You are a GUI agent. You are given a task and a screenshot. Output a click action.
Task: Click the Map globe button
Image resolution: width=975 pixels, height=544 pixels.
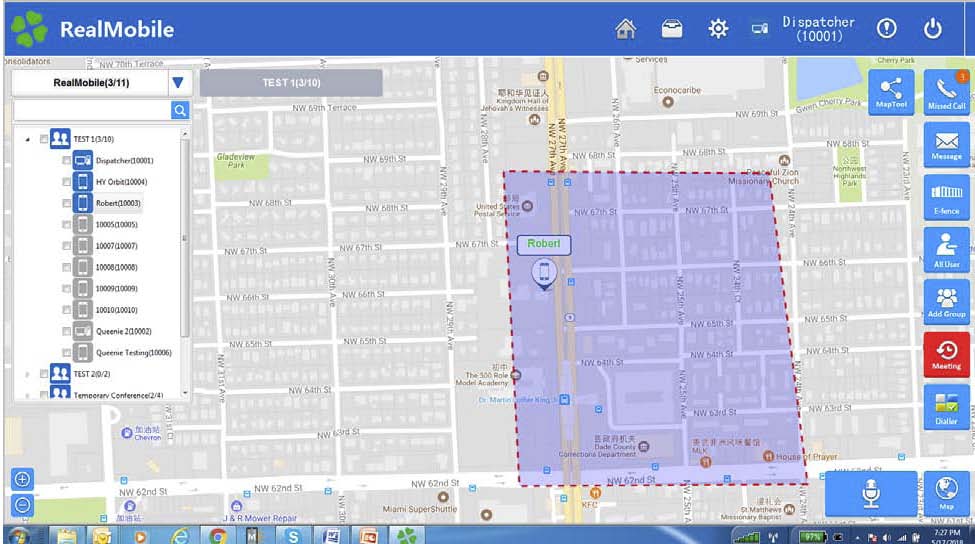click(x=946, y=494)
